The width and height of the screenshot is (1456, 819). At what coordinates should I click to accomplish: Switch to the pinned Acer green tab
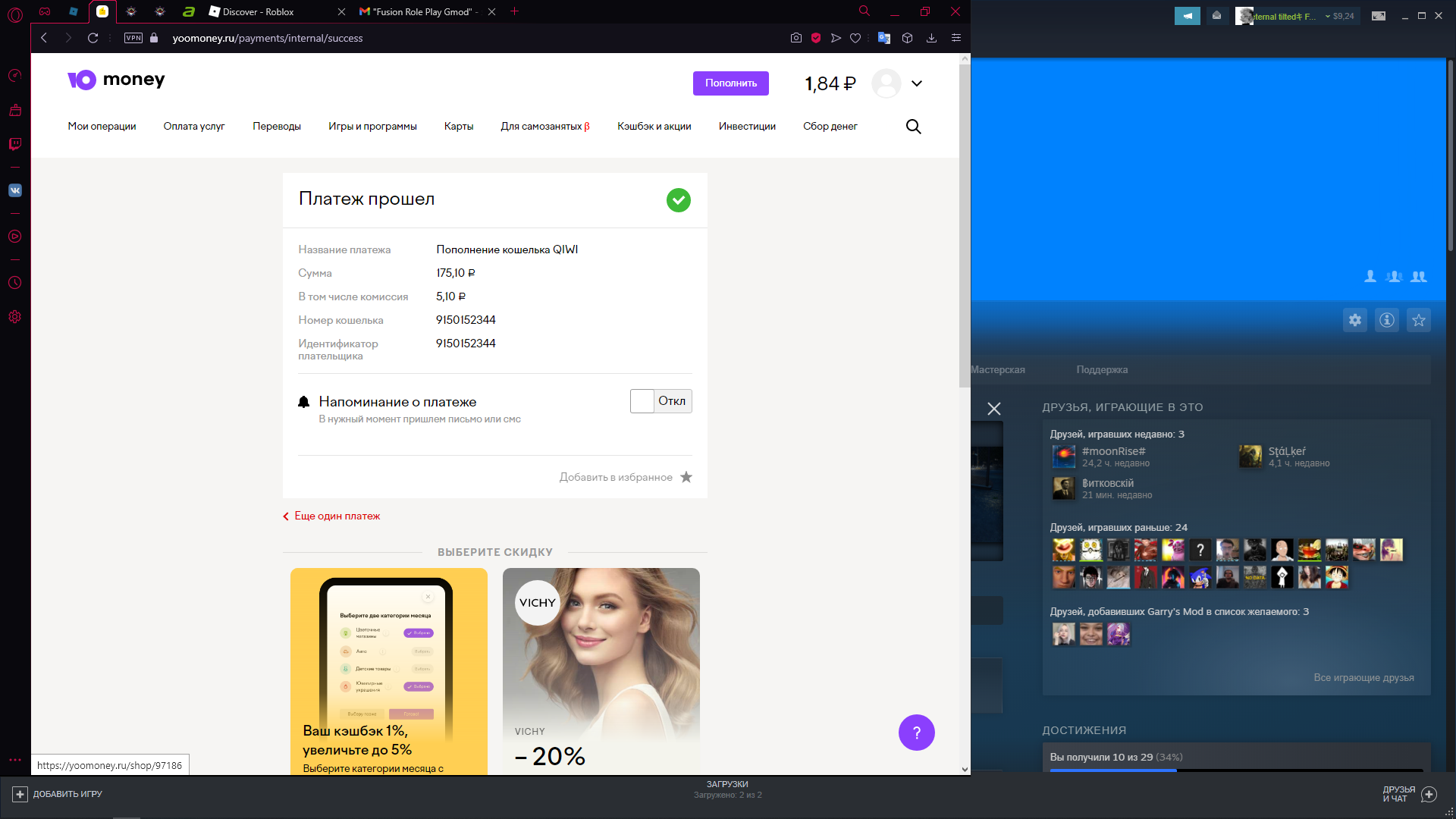[189, 11]
